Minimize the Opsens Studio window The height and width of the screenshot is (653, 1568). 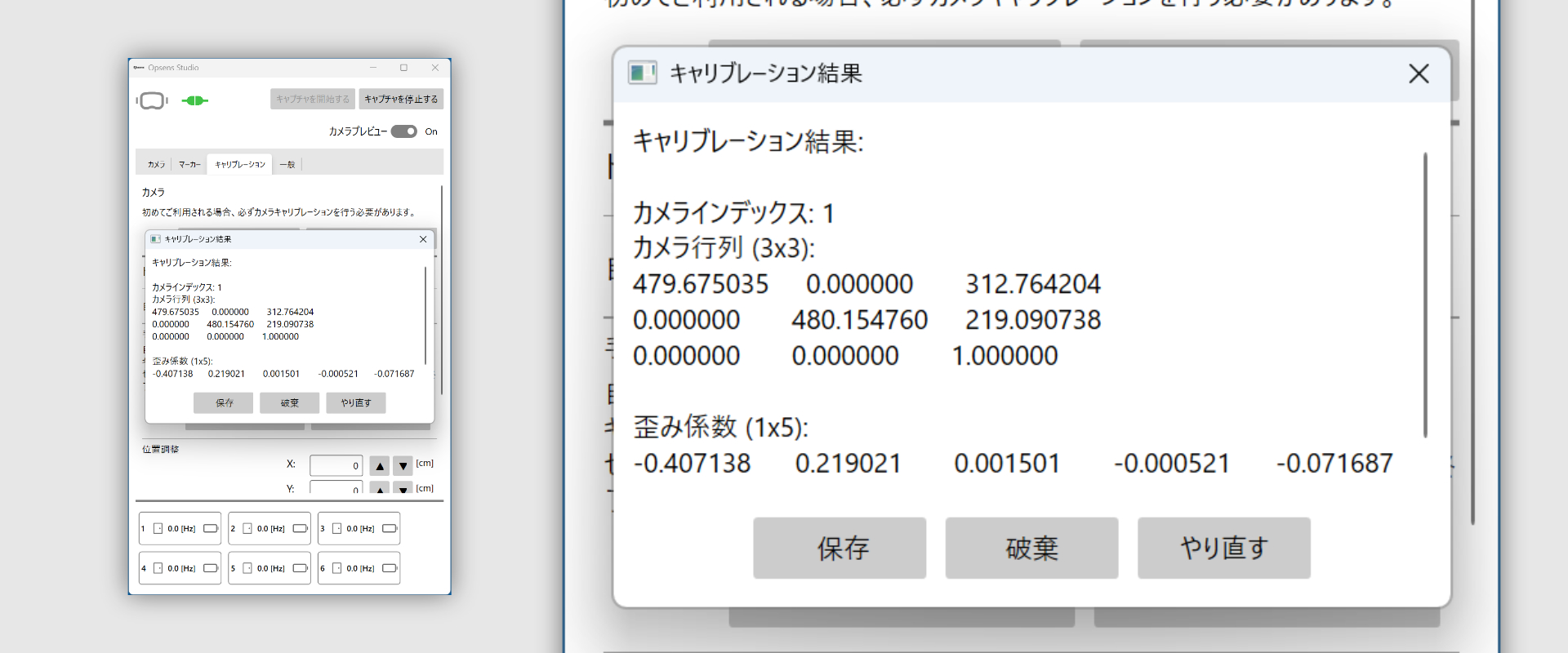point(373,68)
